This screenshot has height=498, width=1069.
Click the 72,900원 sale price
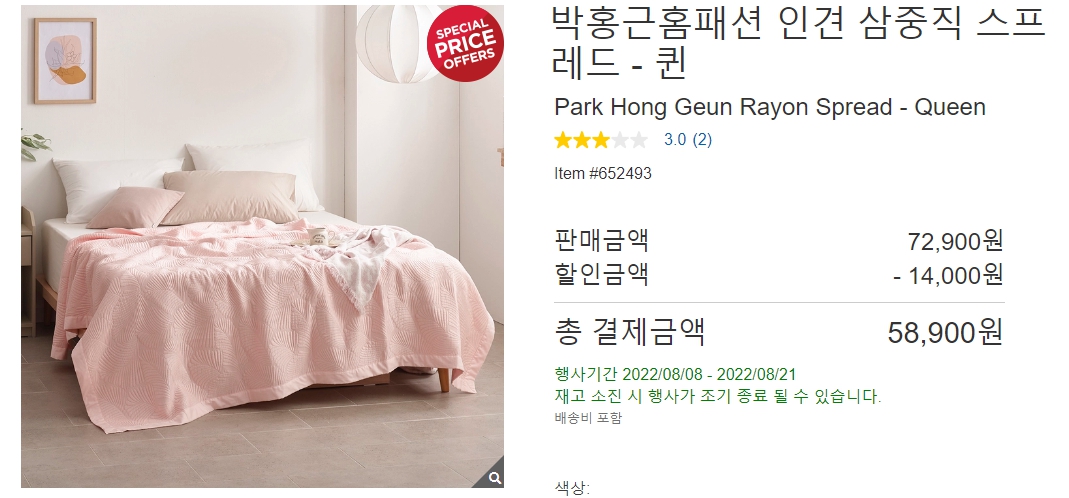pos(955,241)
